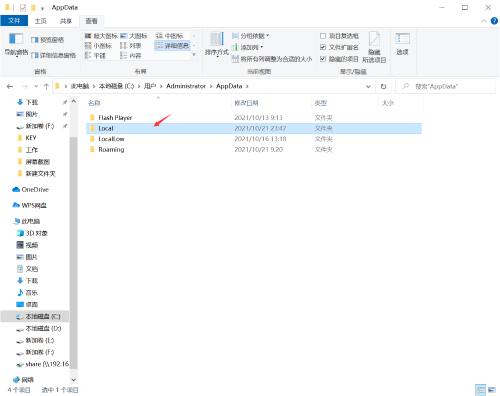Viewport: 500px width, 396px height.
Task: Click the New folder quick access icon
Action: (x=33, y=7)
